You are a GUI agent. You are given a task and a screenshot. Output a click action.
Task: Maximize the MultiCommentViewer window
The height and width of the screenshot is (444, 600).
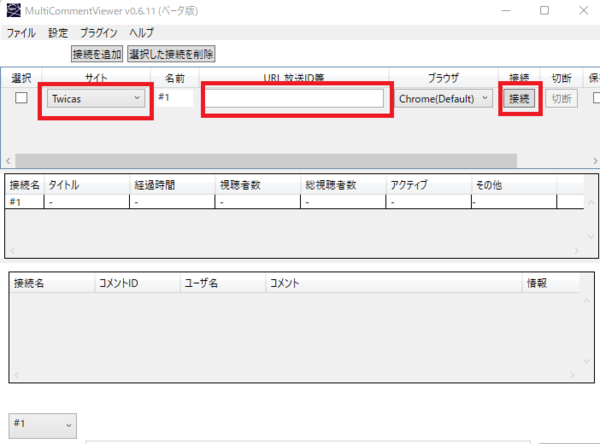(x=544, y=10)
